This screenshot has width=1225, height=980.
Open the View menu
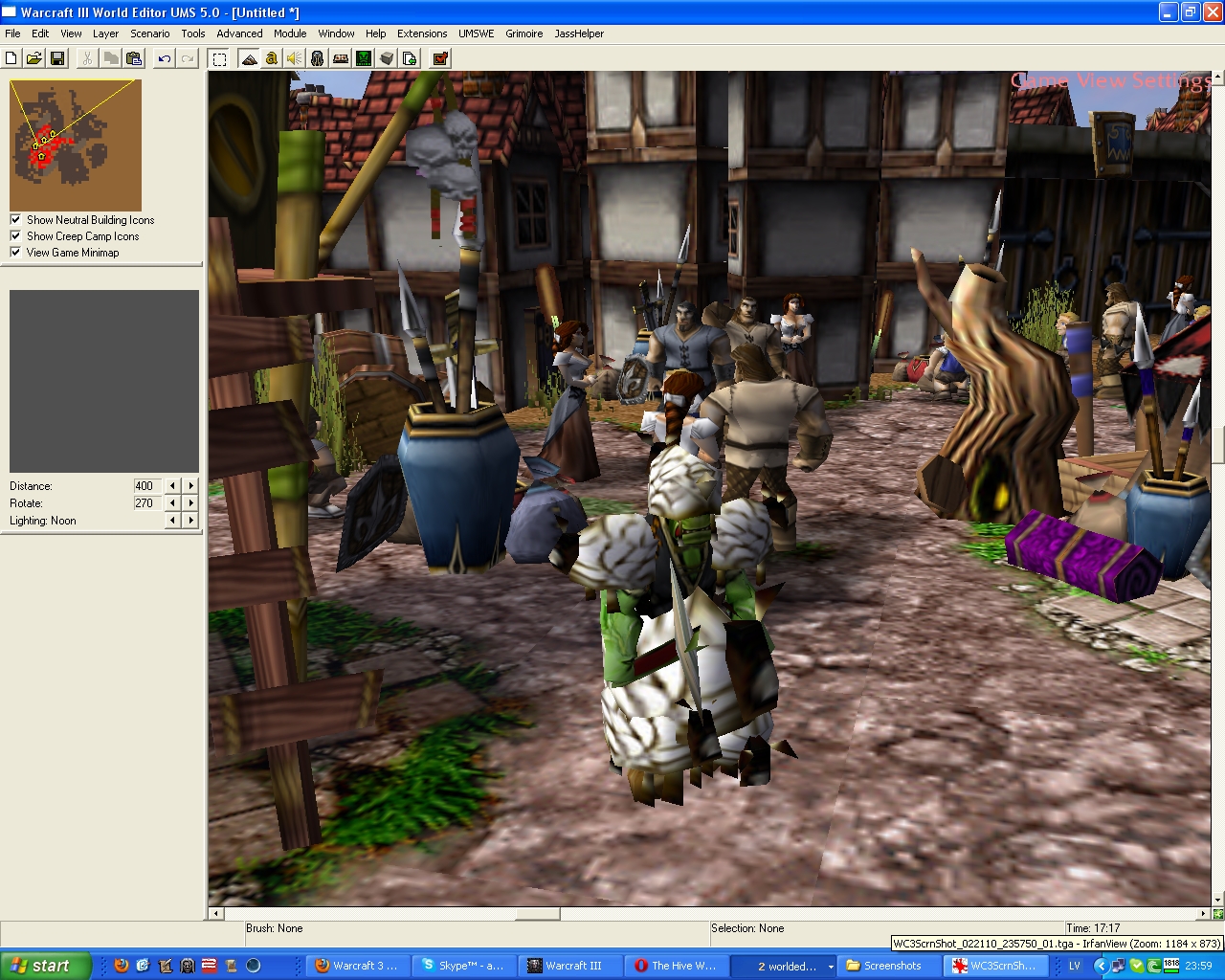[x=71, y=33]
